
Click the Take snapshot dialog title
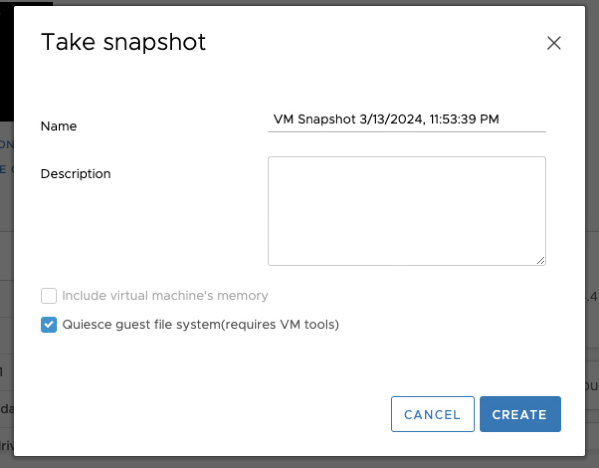[123, 42]
